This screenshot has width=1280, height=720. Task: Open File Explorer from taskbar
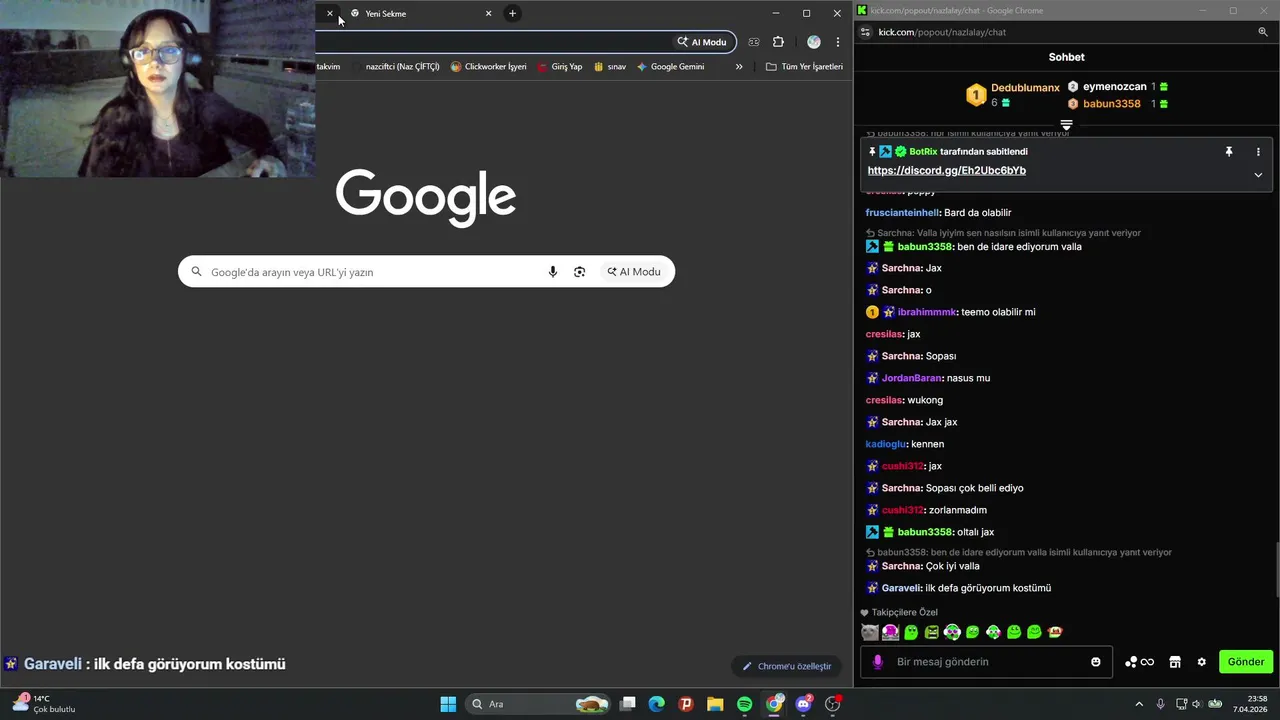point(715,704)
